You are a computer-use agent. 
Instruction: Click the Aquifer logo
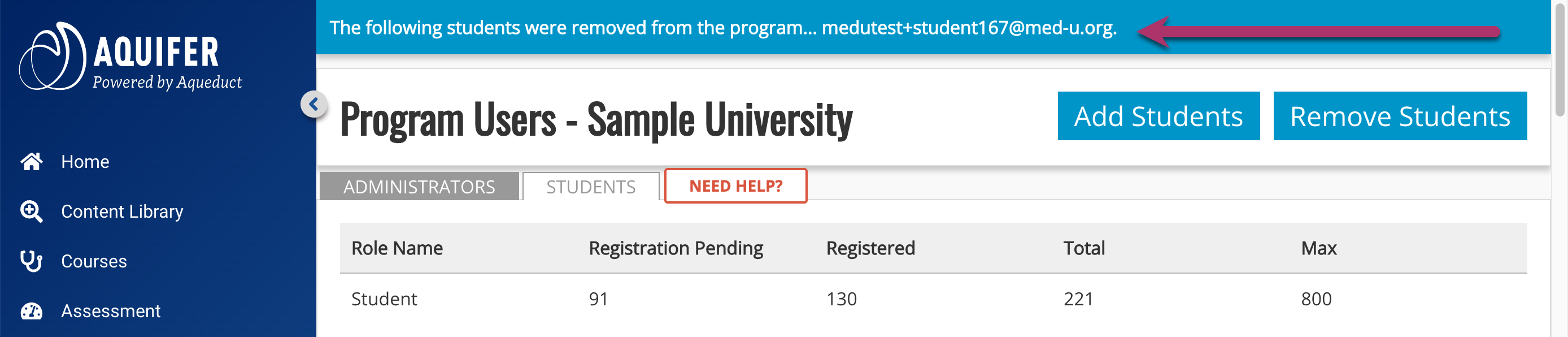click(x=131, y=56)
